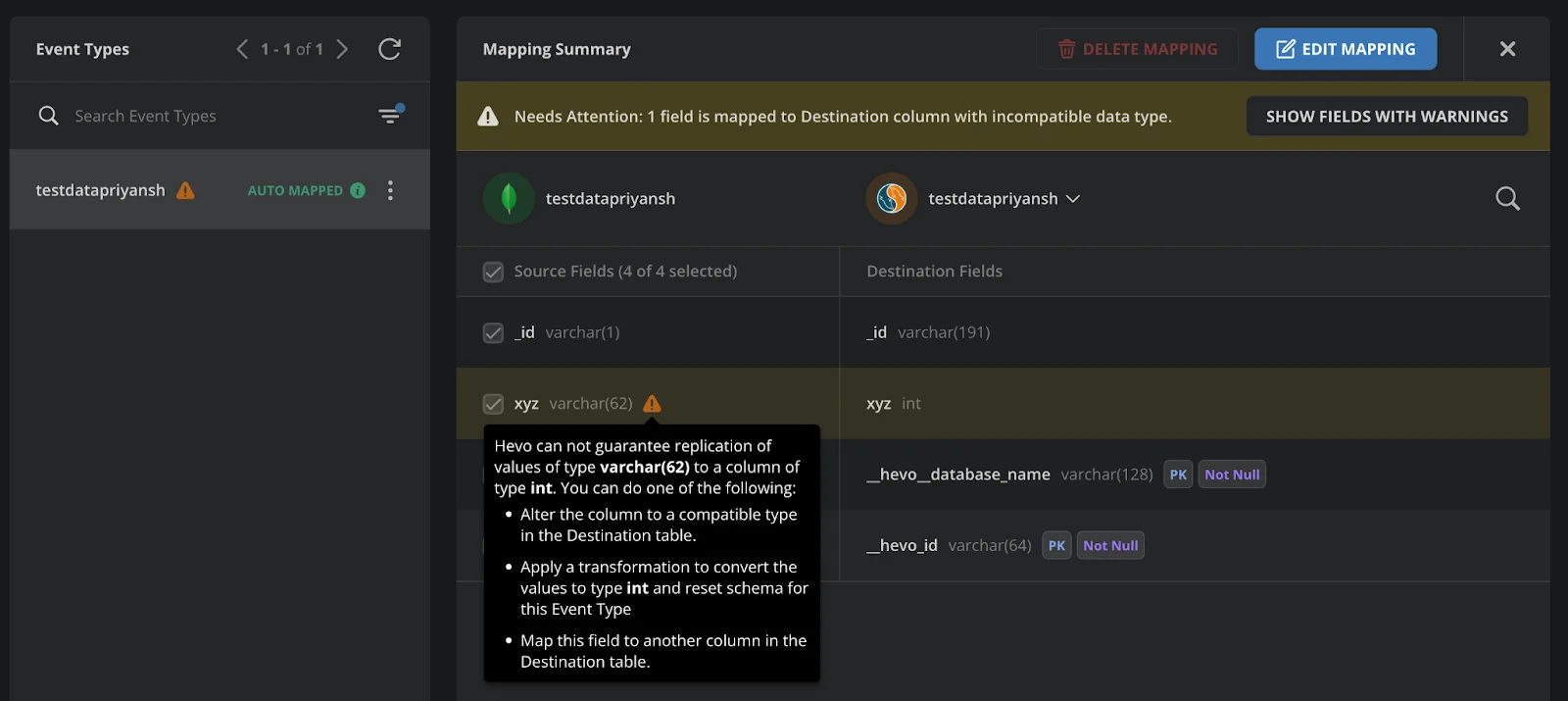
Task: Toggle the Source Fields select-all checkbox
Action: point(493,272)
